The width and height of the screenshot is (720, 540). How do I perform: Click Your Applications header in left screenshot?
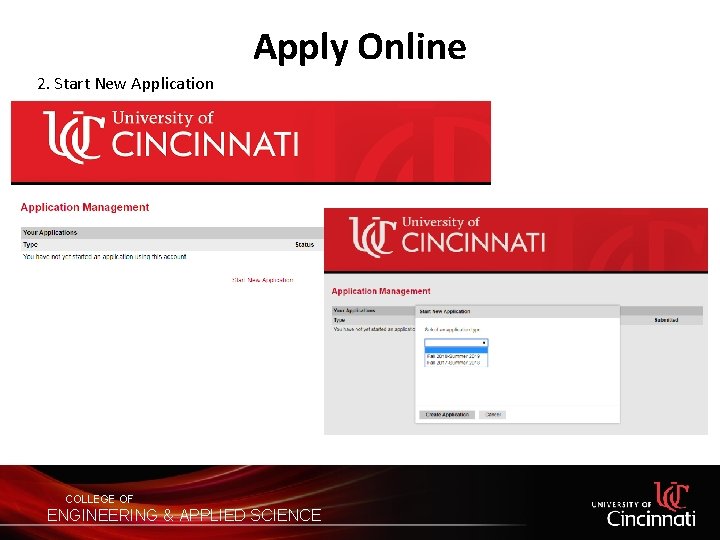coord(50,232)
